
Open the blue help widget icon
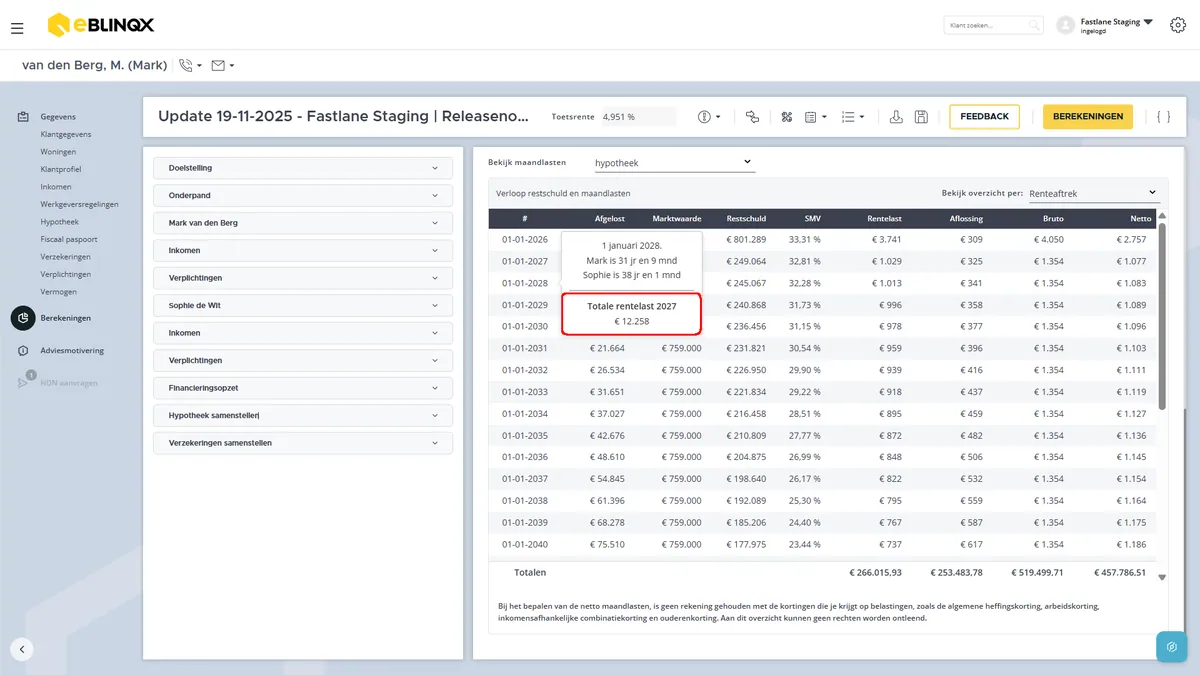tap(1171, 647)
